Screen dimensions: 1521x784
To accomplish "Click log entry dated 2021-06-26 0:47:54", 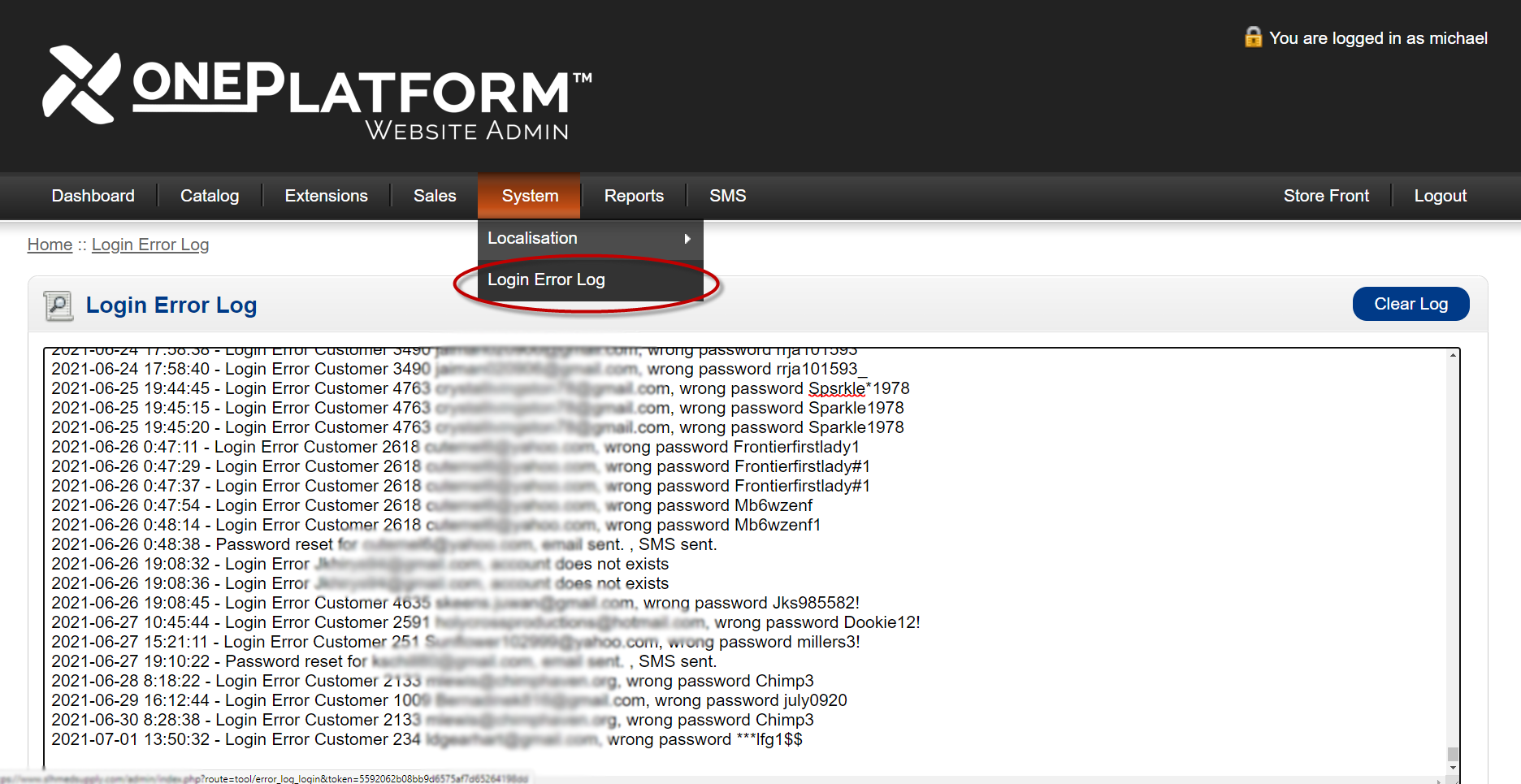I will click(x=431, y=506).
